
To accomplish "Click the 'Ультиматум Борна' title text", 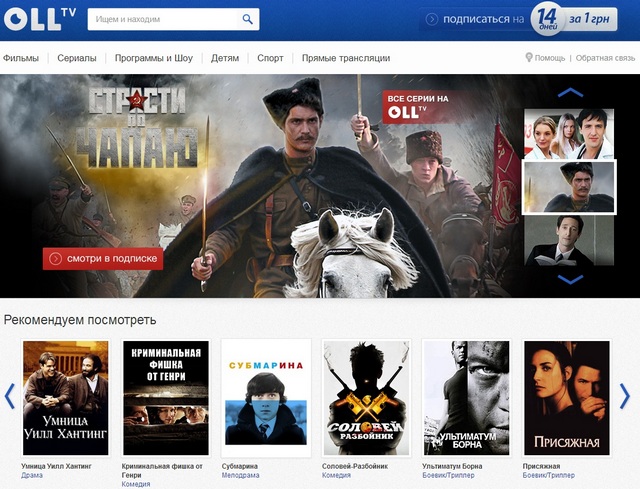I will click(x=452, y=466).
